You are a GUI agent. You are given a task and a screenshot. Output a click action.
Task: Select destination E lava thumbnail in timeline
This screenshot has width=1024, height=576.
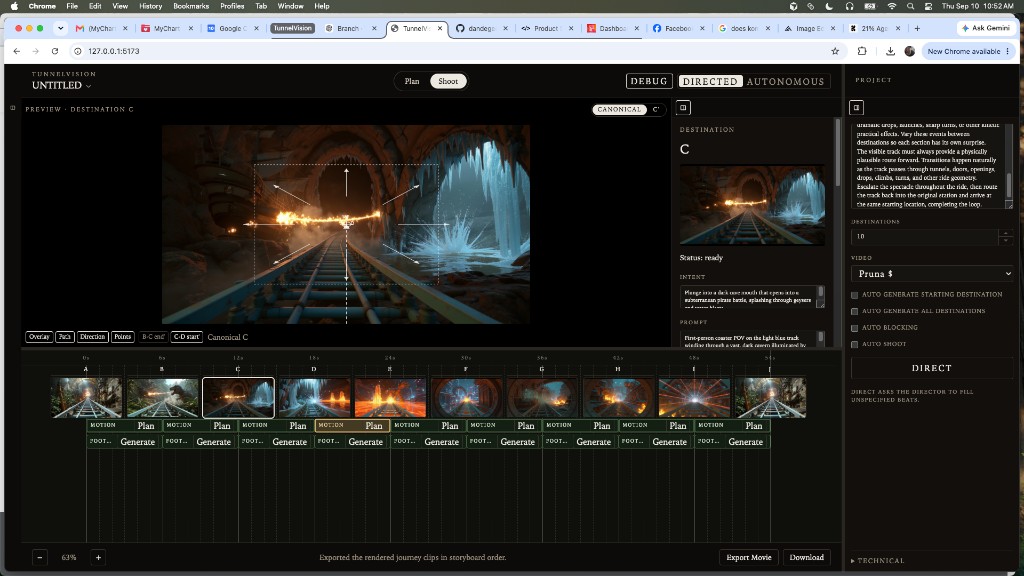pyautogui.click(x=390, y=398)
